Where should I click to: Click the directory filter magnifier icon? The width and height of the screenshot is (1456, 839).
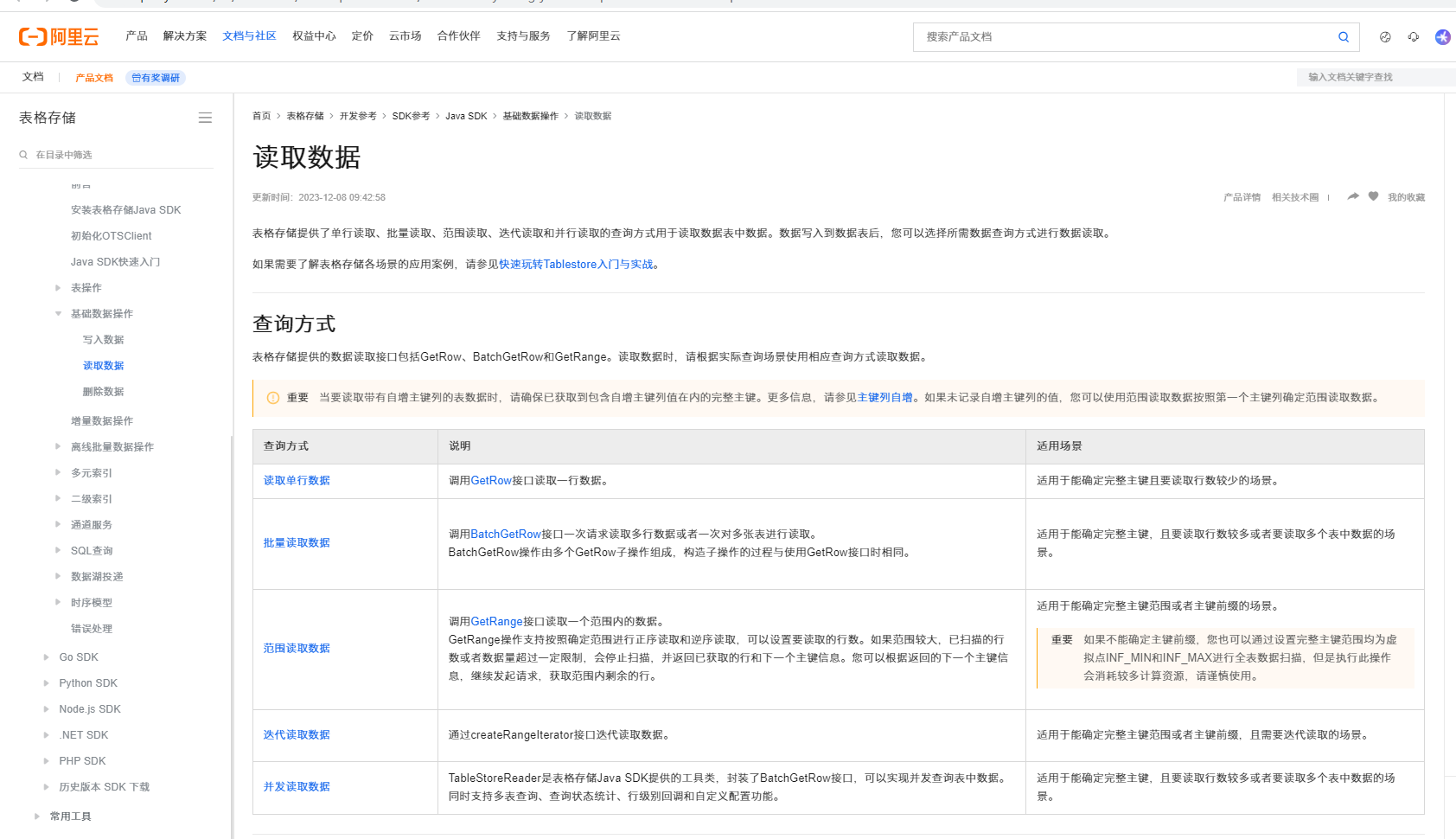point(23,155)
